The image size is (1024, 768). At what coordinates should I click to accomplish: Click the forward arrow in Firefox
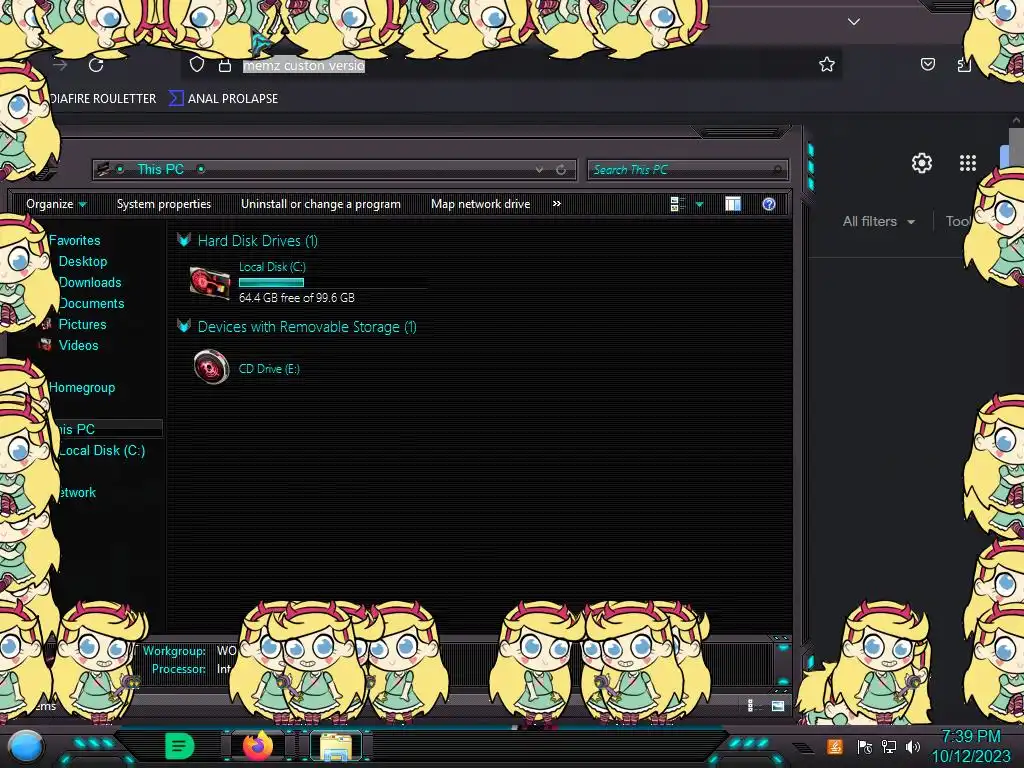[60, 65]
